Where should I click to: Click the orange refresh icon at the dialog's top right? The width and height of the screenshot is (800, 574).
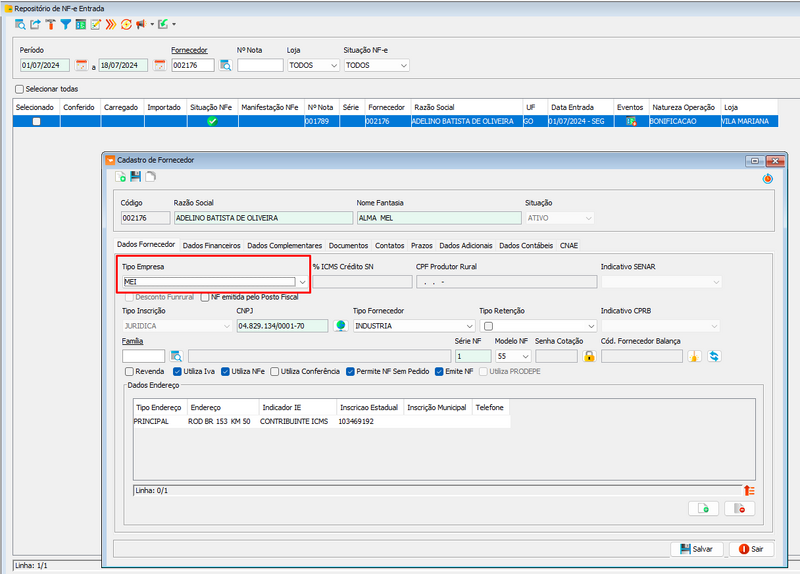tap(767, 179)
